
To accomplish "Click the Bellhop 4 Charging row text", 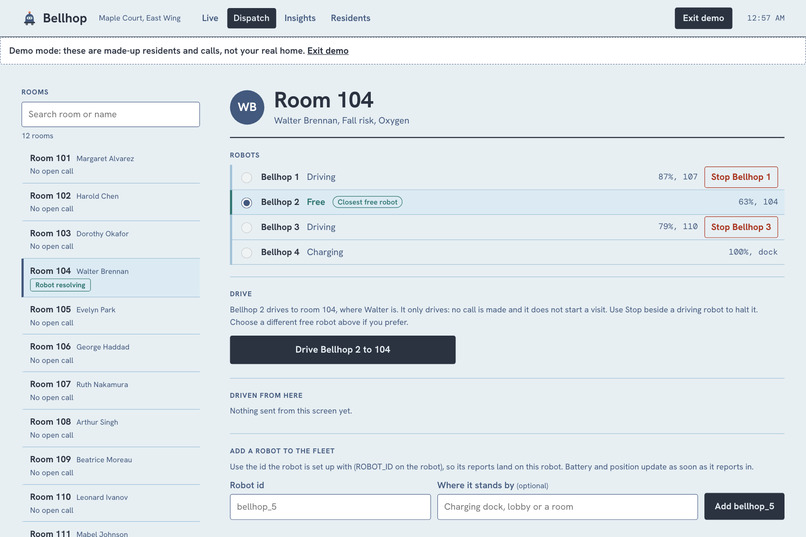I will [302, 252].
